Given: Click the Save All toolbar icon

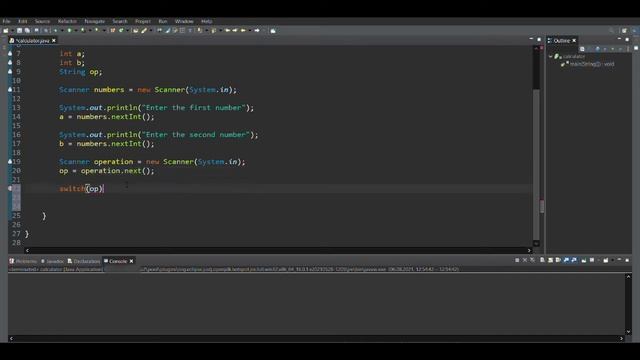Looking at the screenshot, I should (x=27, y=31).
